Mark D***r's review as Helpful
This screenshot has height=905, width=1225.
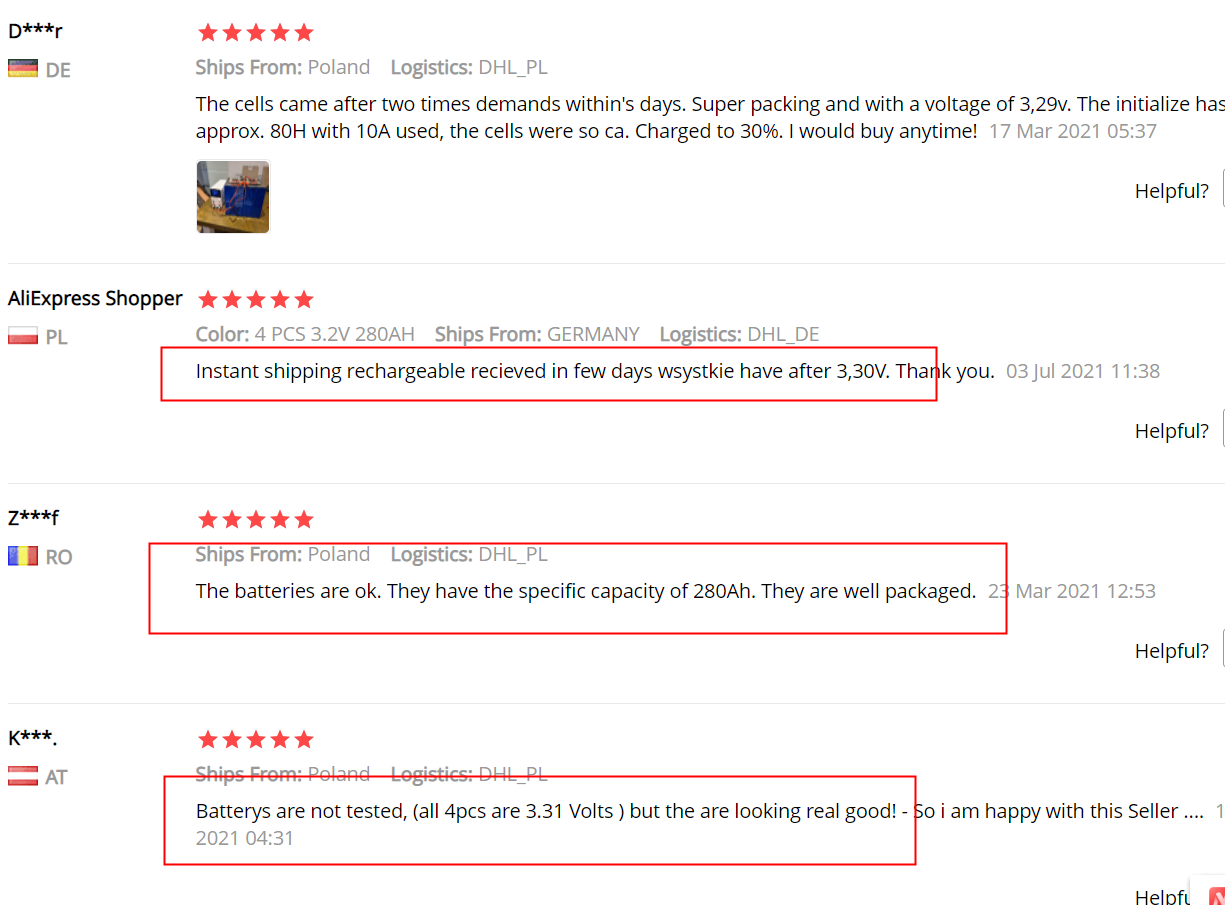tap(1171, 191)
